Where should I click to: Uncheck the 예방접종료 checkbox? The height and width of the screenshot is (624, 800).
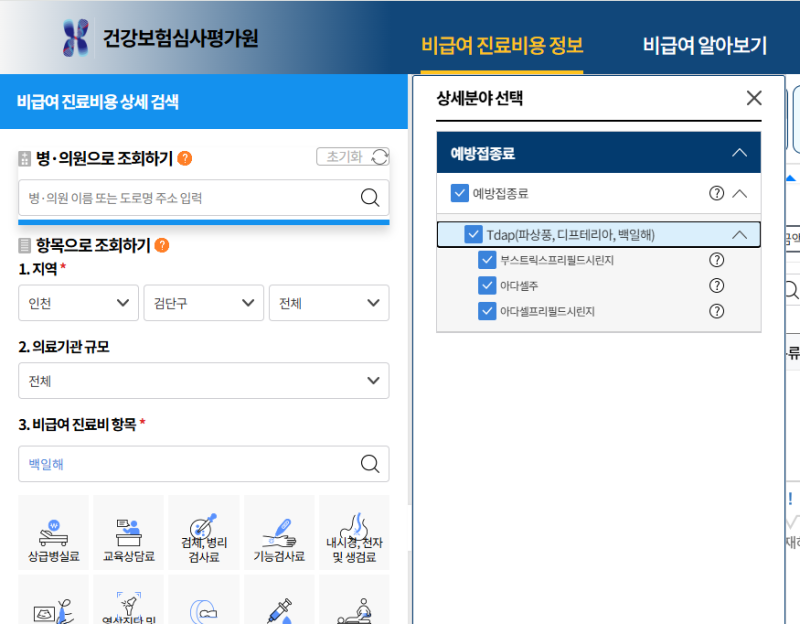tap(460, 193)
